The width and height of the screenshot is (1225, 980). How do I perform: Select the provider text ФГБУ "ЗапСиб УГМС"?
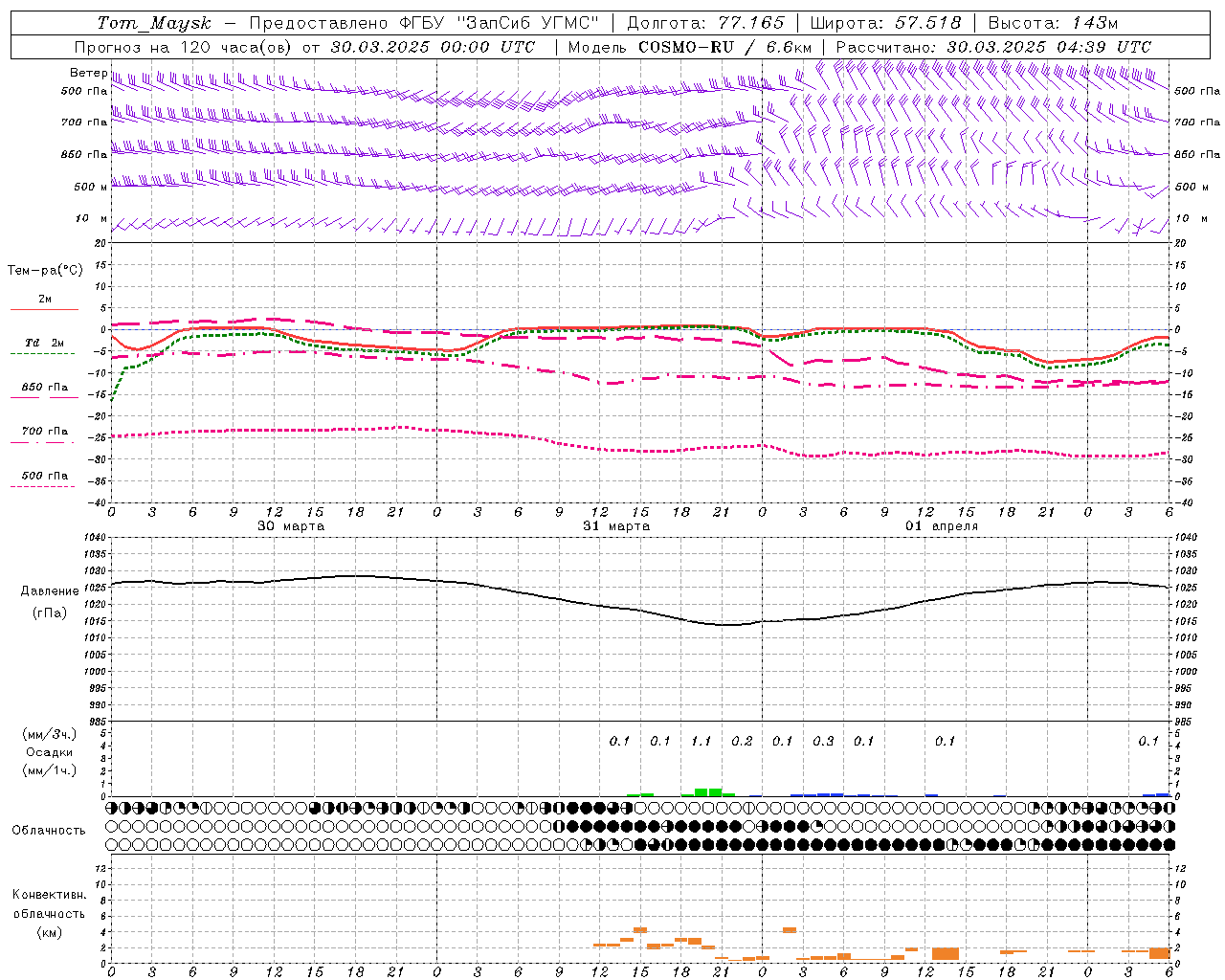[500, 23]
